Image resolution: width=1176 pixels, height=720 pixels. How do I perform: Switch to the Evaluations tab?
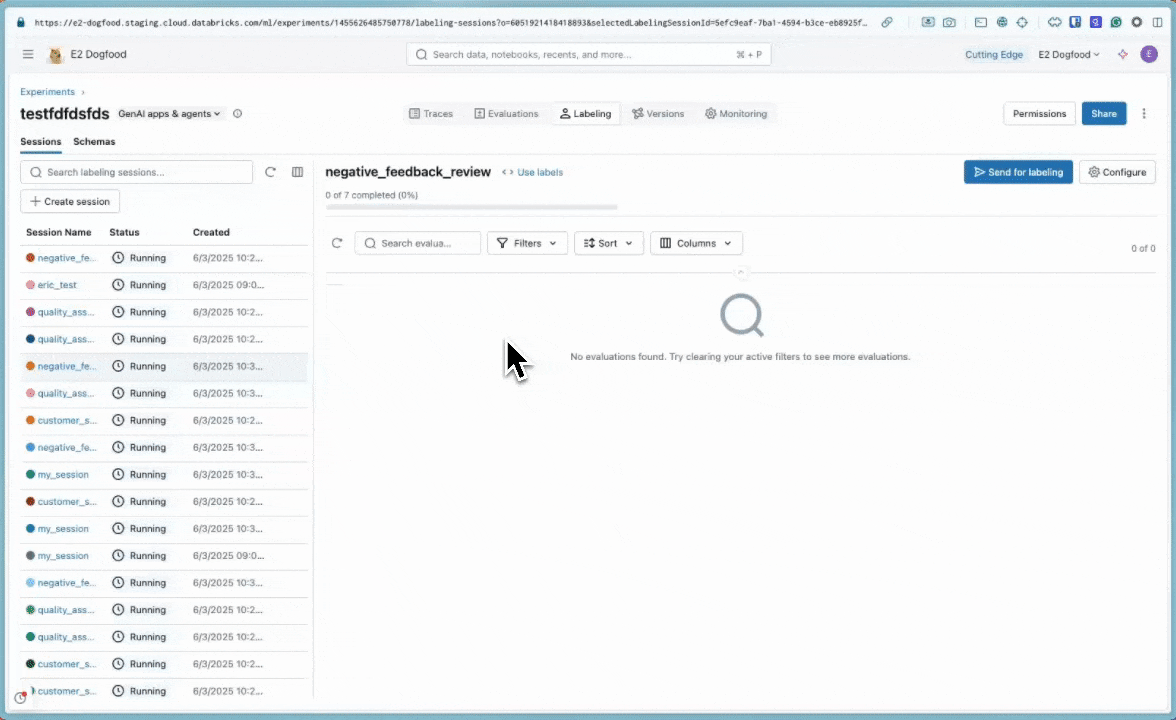[506, 114]
